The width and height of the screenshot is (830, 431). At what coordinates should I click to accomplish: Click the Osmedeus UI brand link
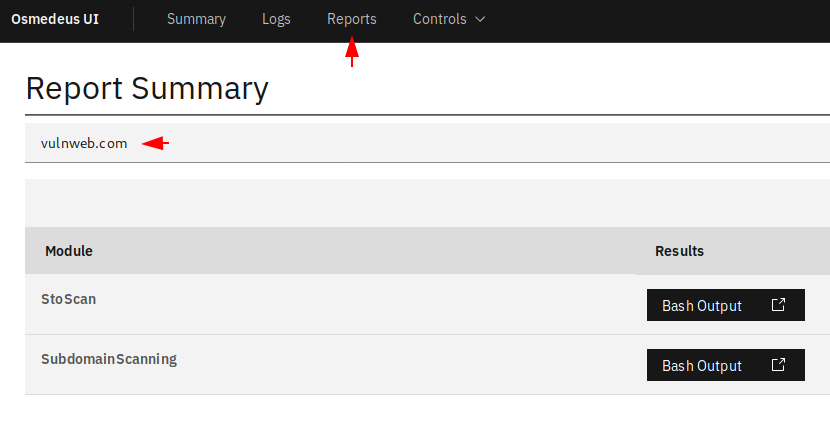pyautogui.click(x=55, y=19)
